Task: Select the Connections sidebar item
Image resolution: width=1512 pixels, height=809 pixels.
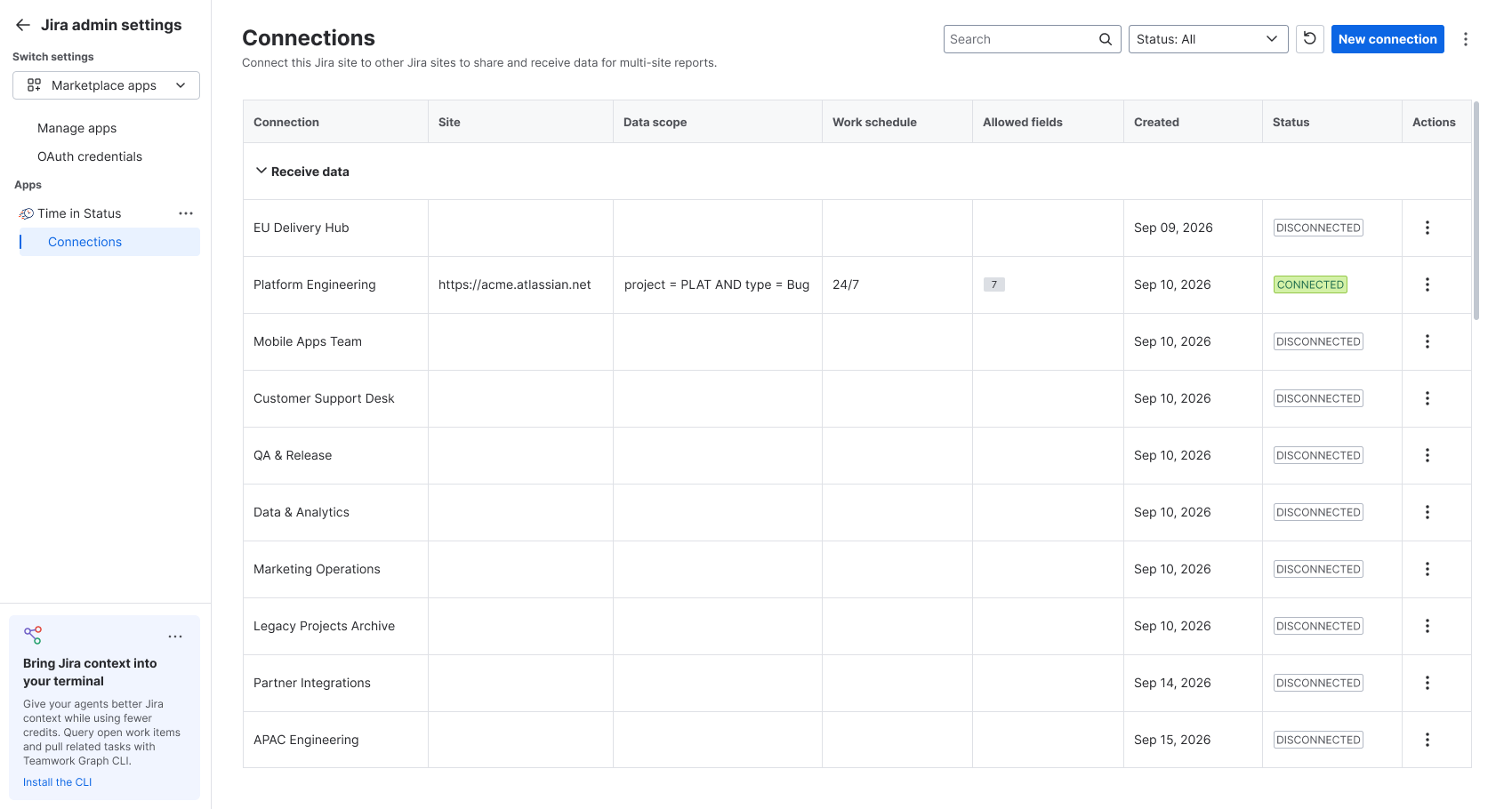Action: coord(109,242)
